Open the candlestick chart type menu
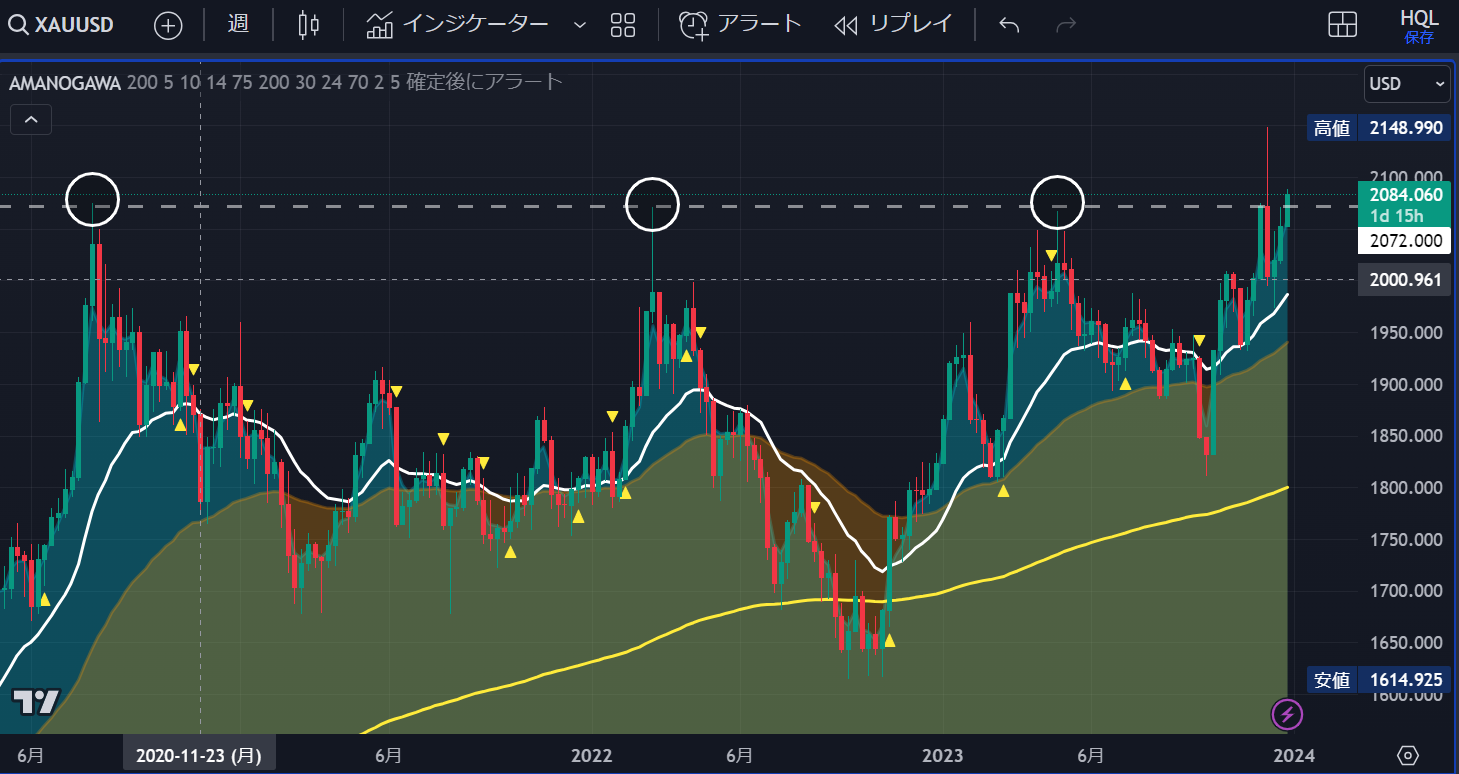Viewport: 1459px width, 774px height. pos(309,25)
